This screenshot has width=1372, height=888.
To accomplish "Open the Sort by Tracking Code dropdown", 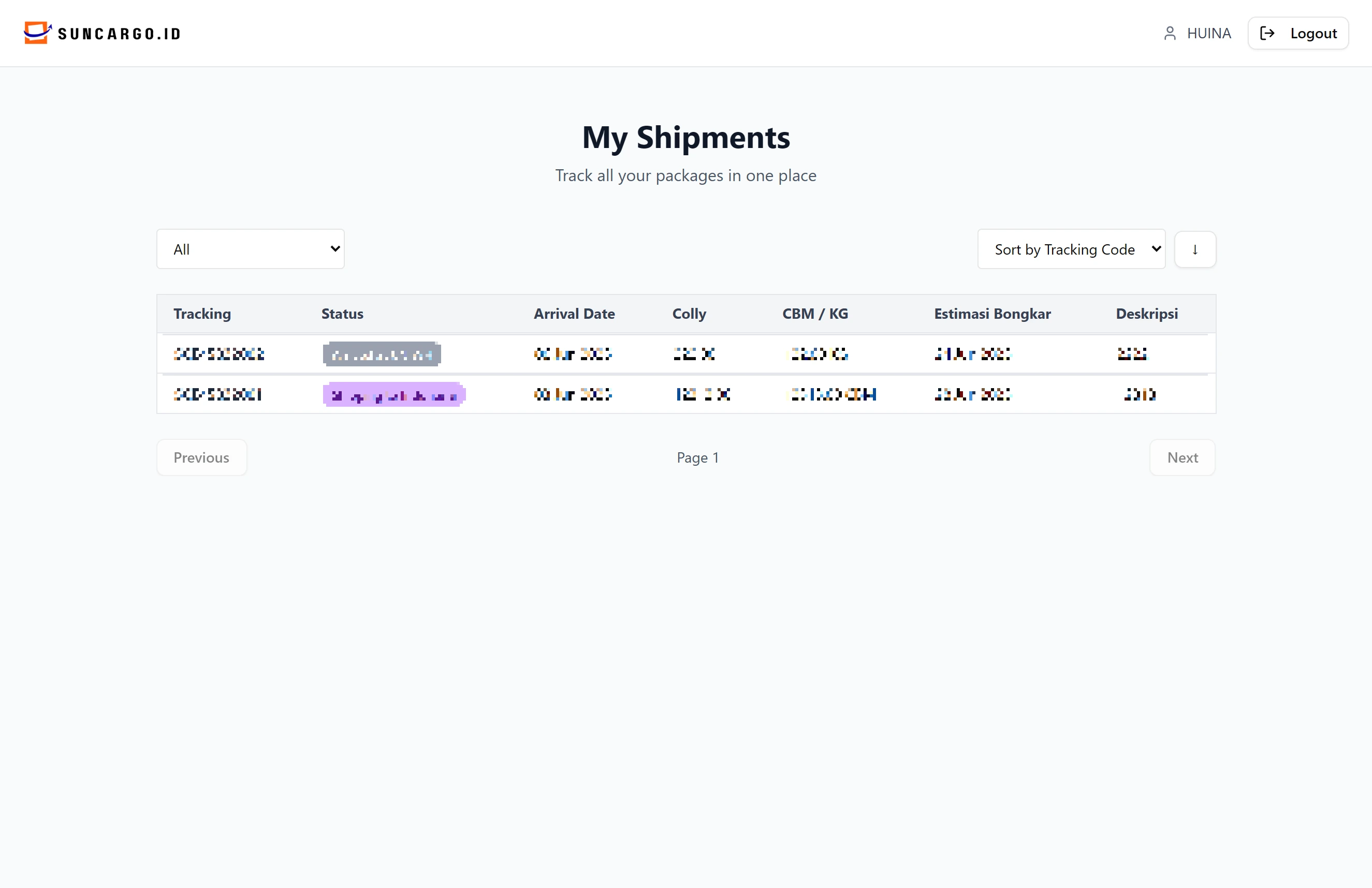I will coord(1071,249).
